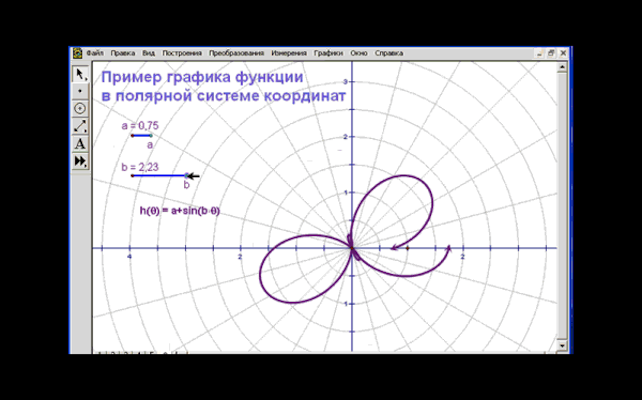642x400 pixels.
Task: Click the Sketchpad document icon in the menu bar
Action: click(x=77, y=53)
